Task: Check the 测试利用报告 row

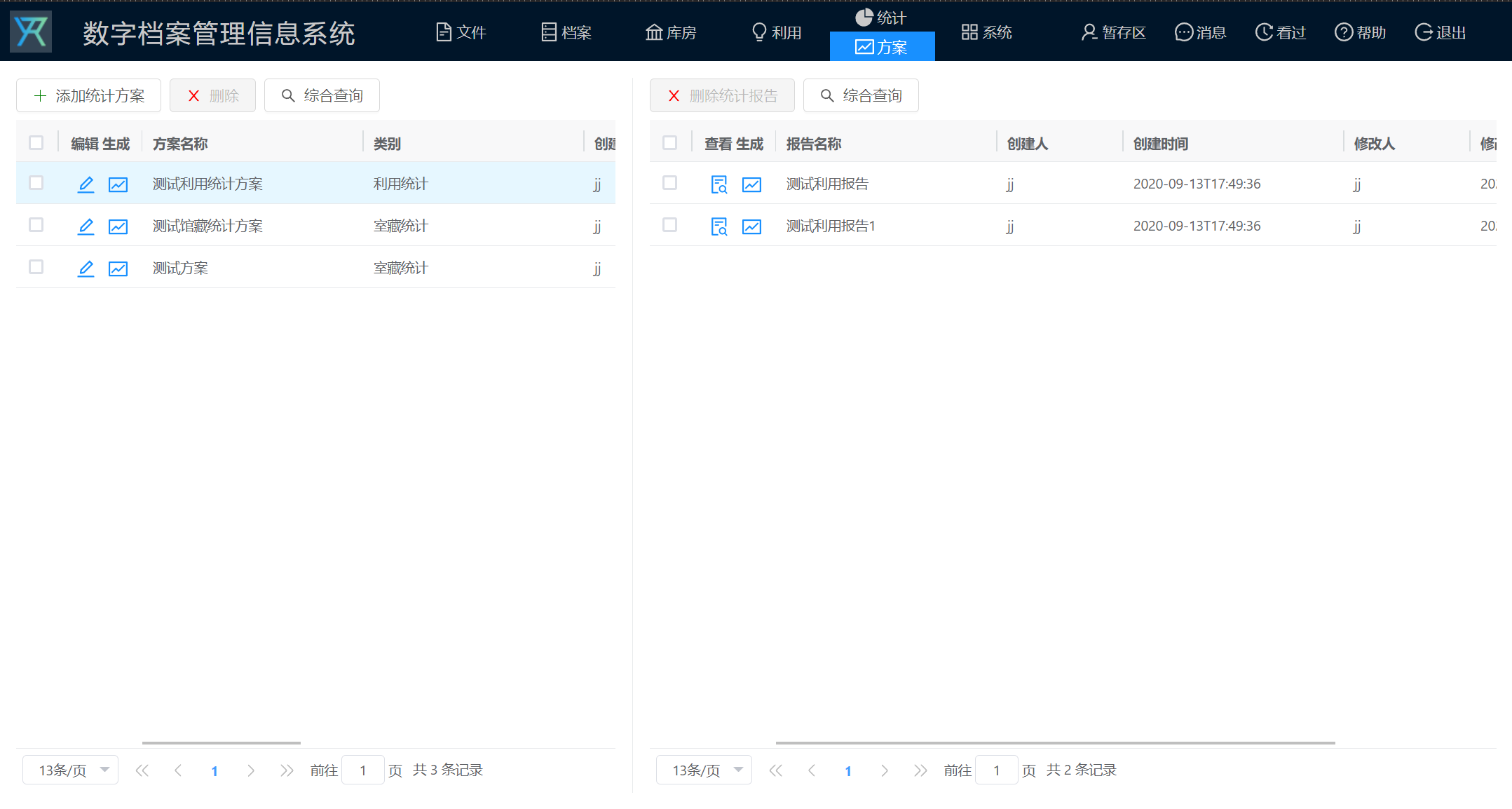Action: [x=670, y=183]
